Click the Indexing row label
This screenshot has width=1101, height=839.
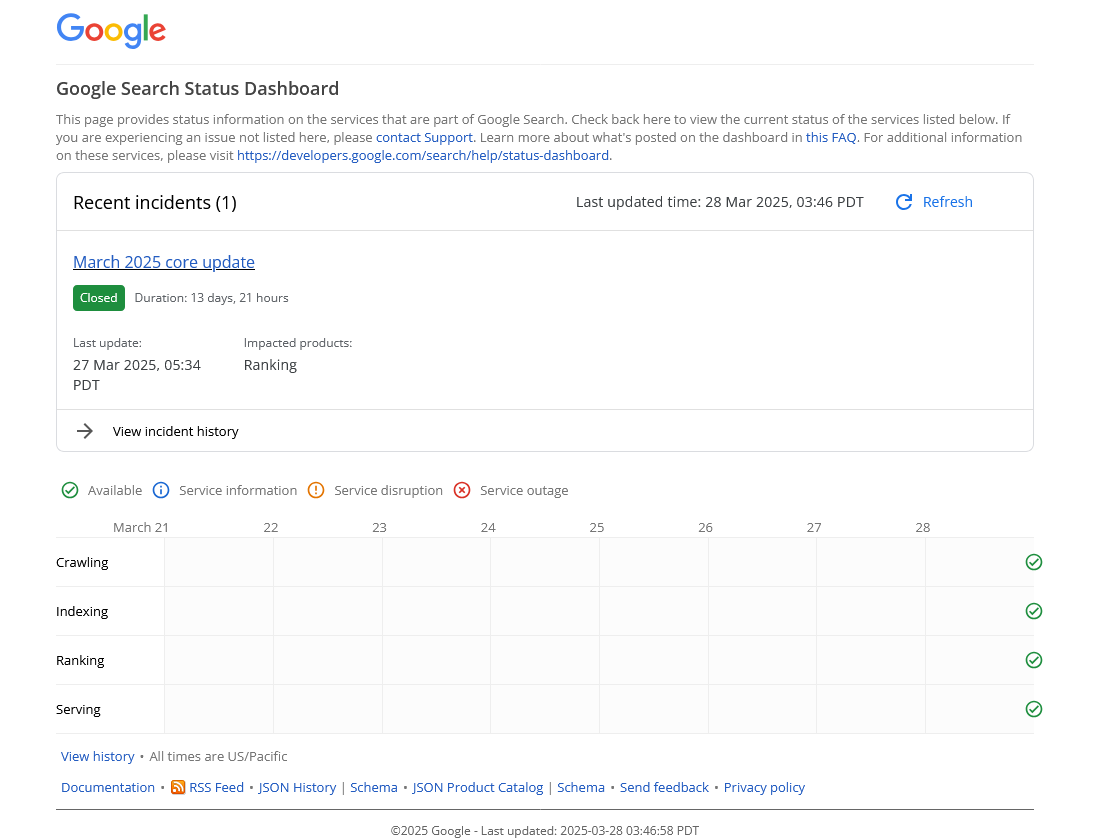point(82,612)
